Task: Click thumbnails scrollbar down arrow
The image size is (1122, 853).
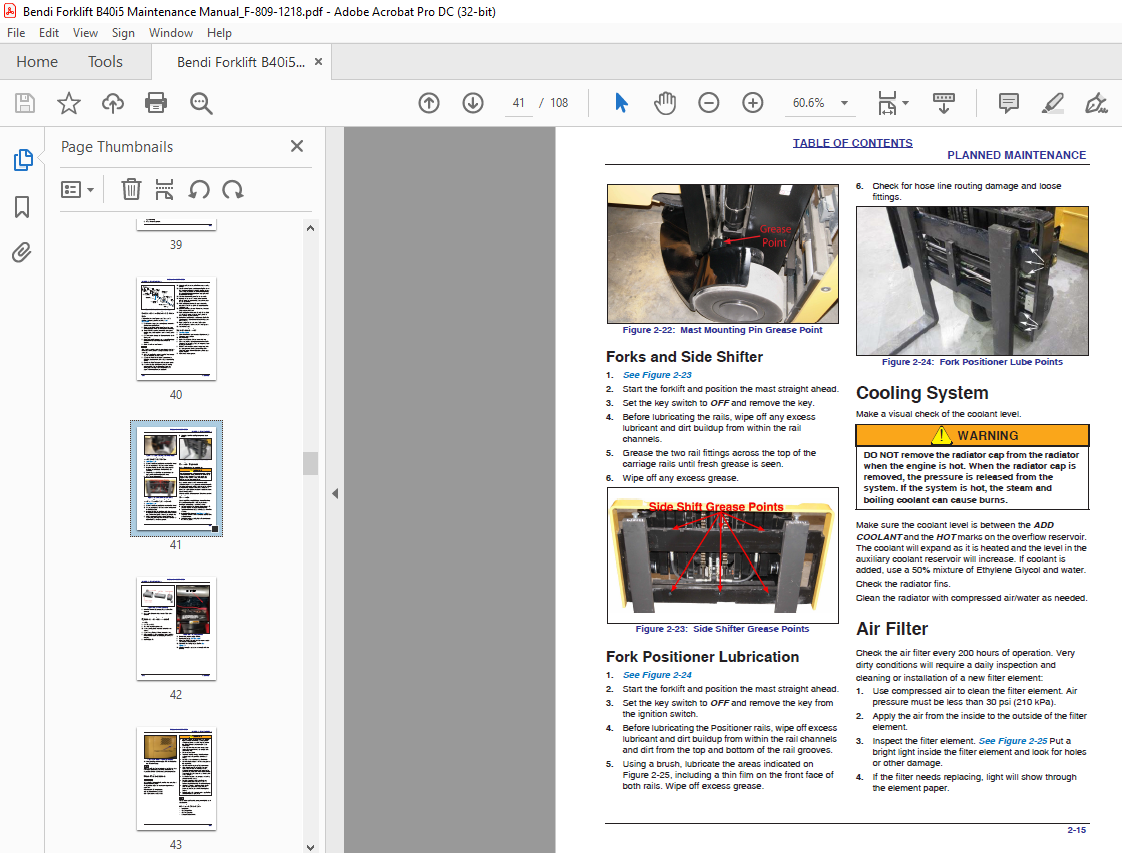Action: click(x=311, y=847)
